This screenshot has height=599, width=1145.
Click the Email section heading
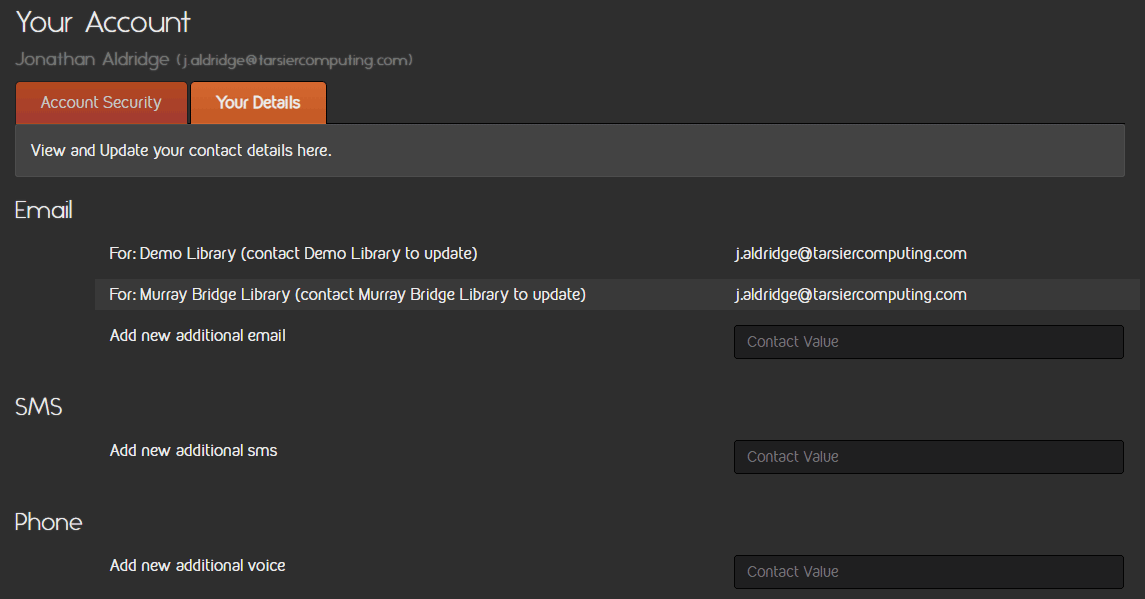pyautogui.click(x=44, y=210)
